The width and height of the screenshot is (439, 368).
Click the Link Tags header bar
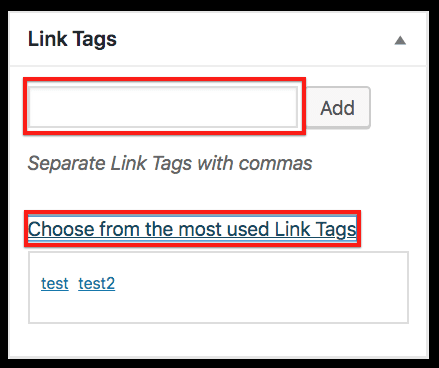218,39
